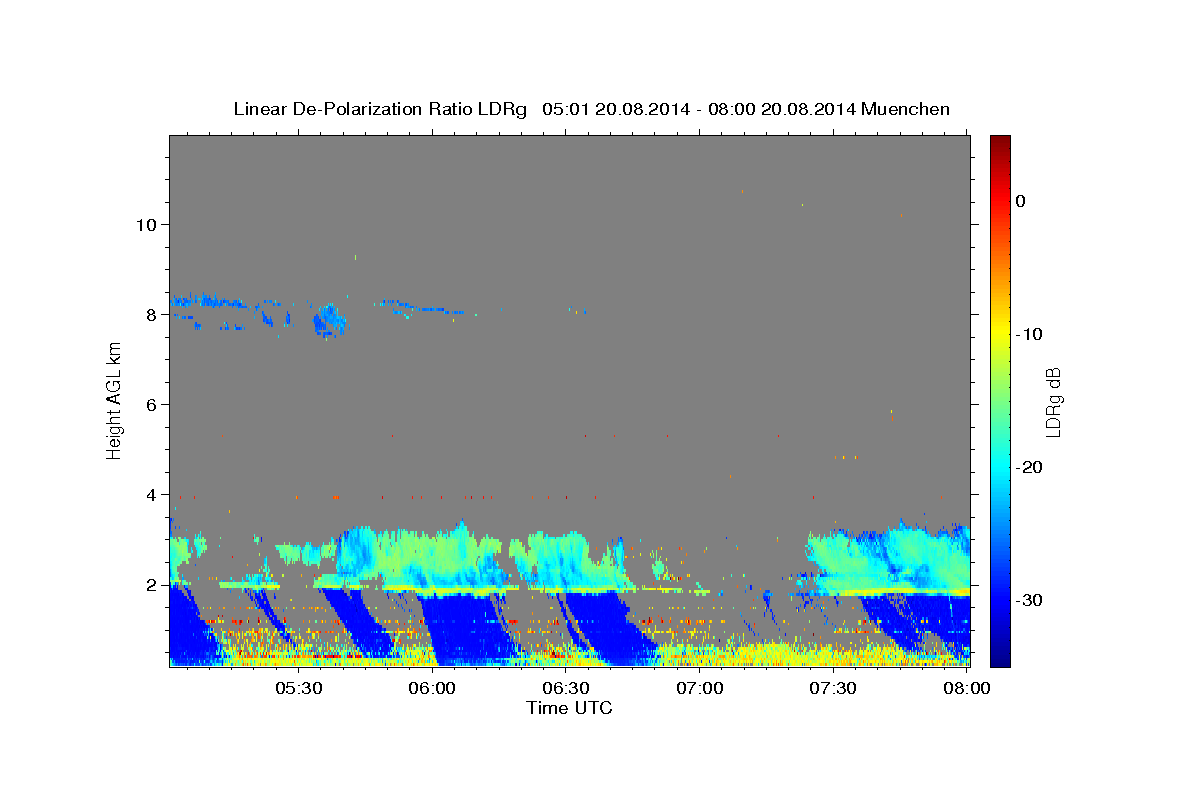This screenshot has height=800, width=1200.
Task: Click the '06:30' time tick label
Action: [566, 688]
